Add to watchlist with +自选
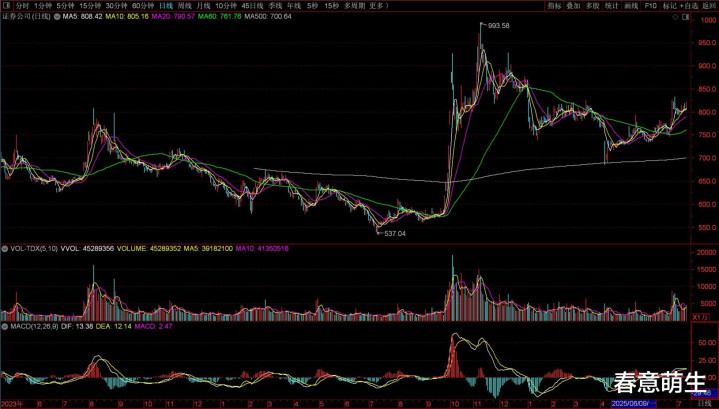This screenshot has width=719, height=409. tap(689, 6)
